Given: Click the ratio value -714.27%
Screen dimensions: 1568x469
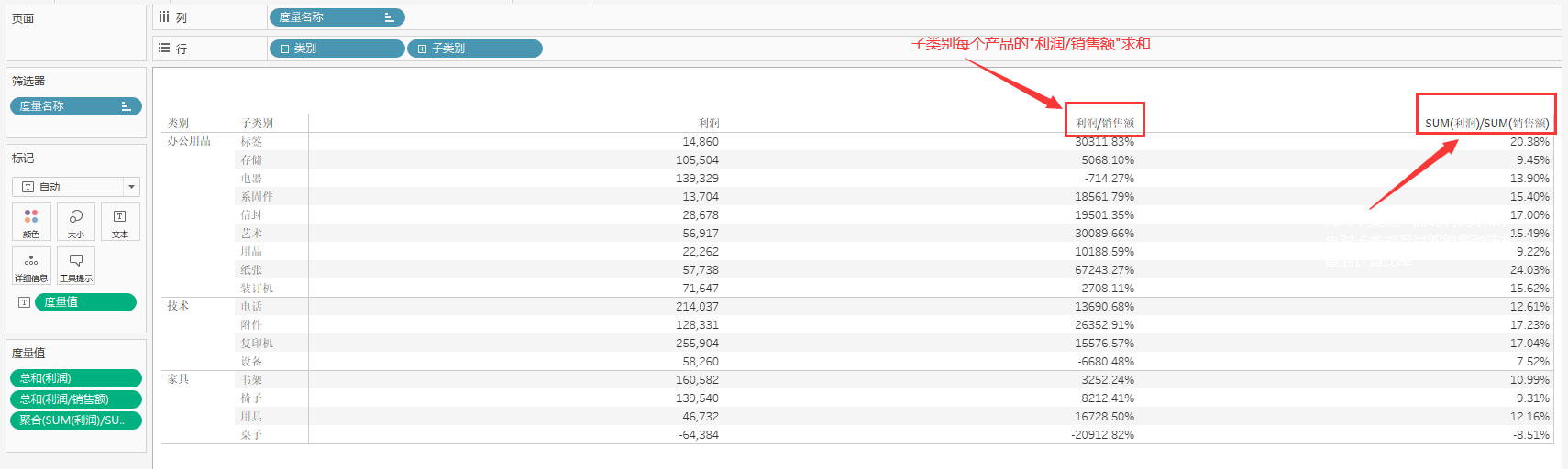Looking at the screenshot, I should coord(1110,179).
